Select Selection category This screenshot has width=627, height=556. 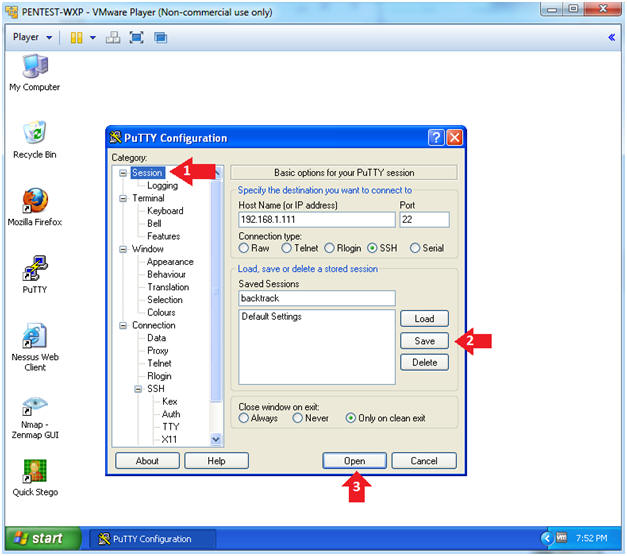tap(165, 300)
